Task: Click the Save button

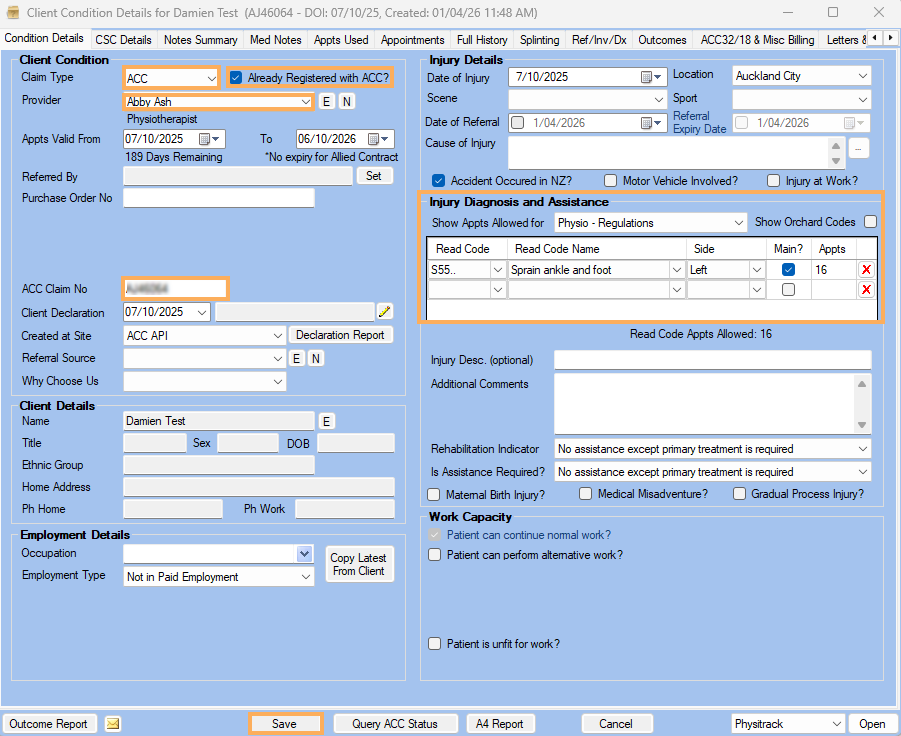Action: (284, 724)
